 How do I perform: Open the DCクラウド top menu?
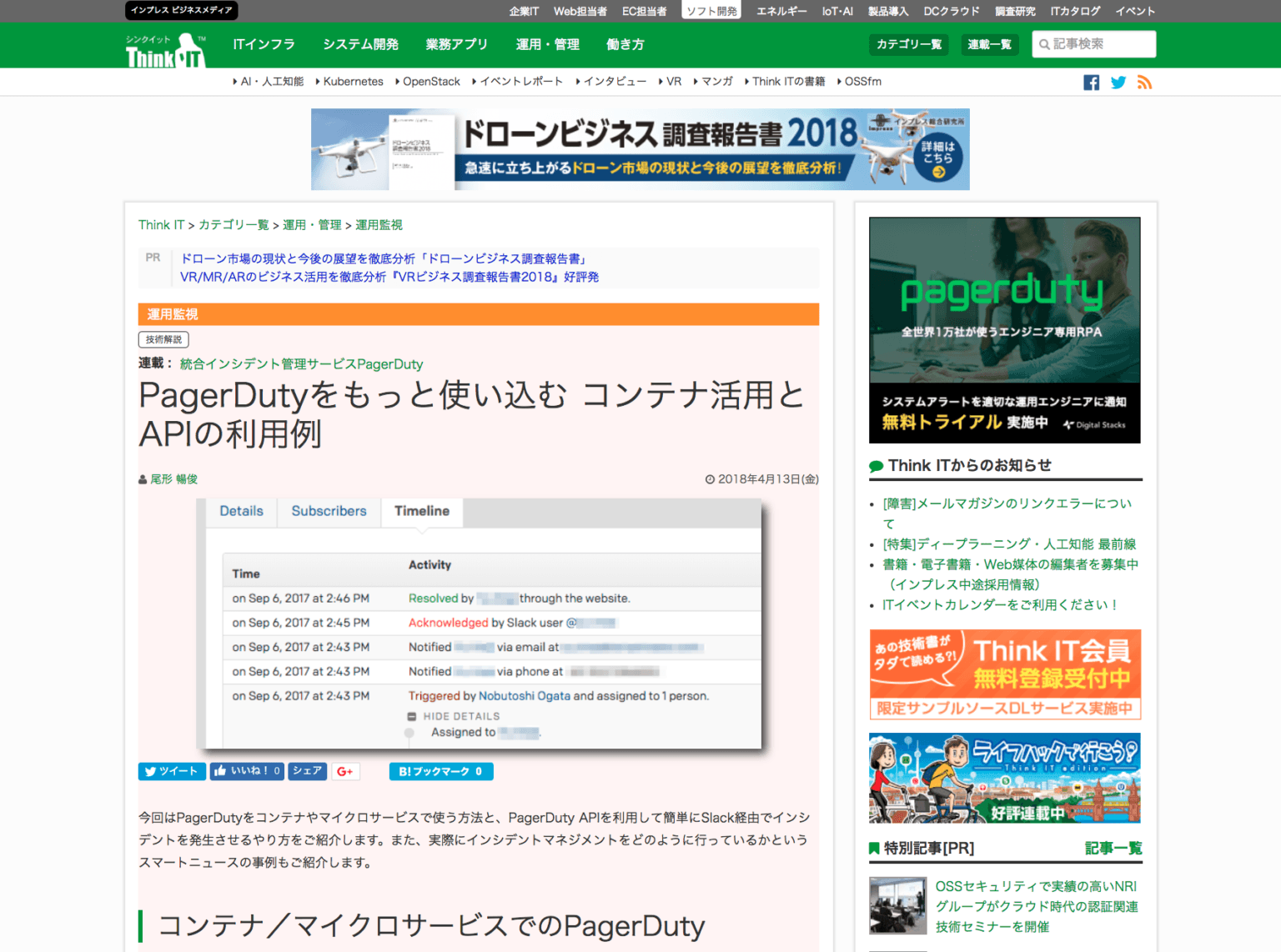[x=952, y=11]
